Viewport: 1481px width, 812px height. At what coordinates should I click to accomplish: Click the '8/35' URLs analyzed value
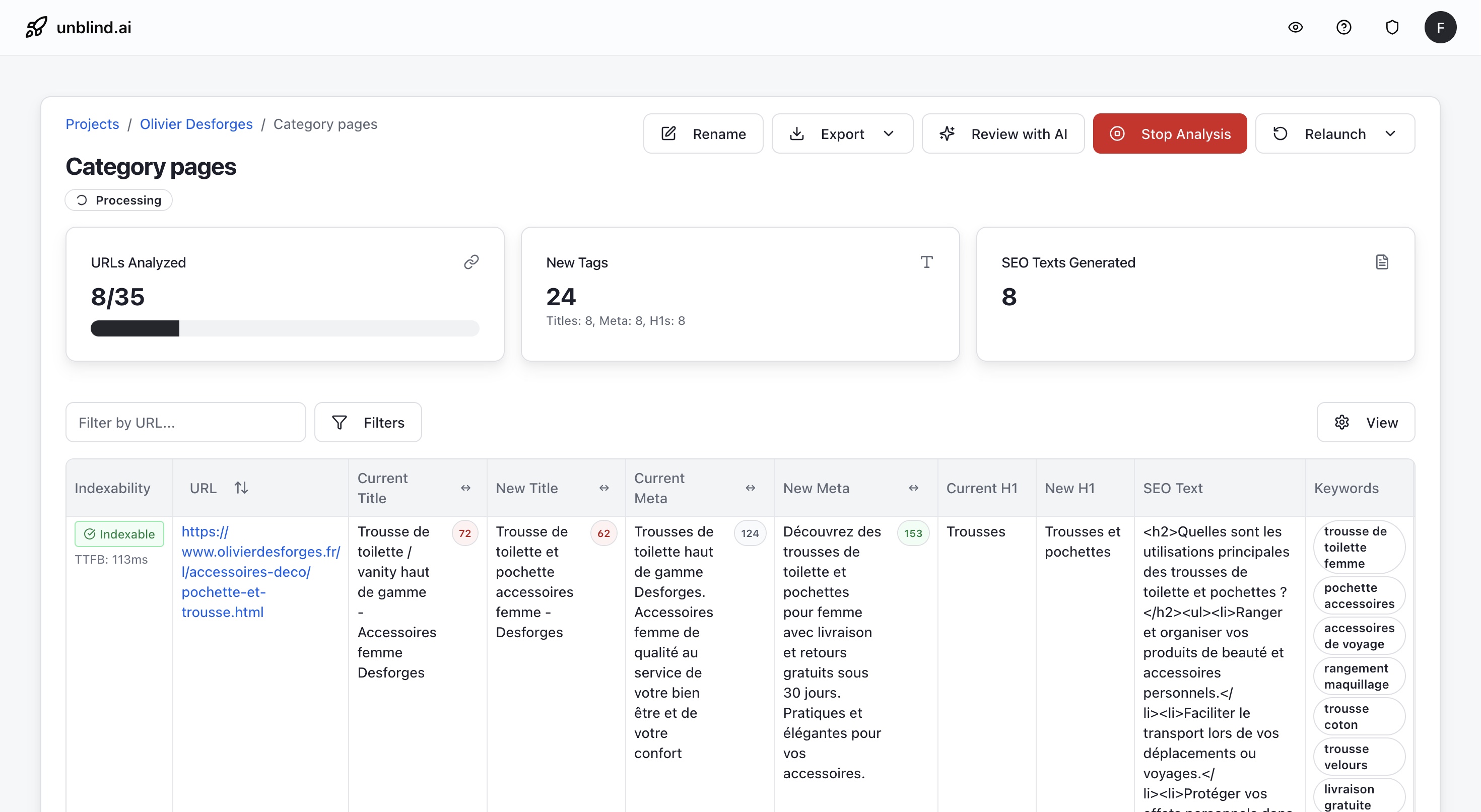pyautogui.click(x=117, y=297)
